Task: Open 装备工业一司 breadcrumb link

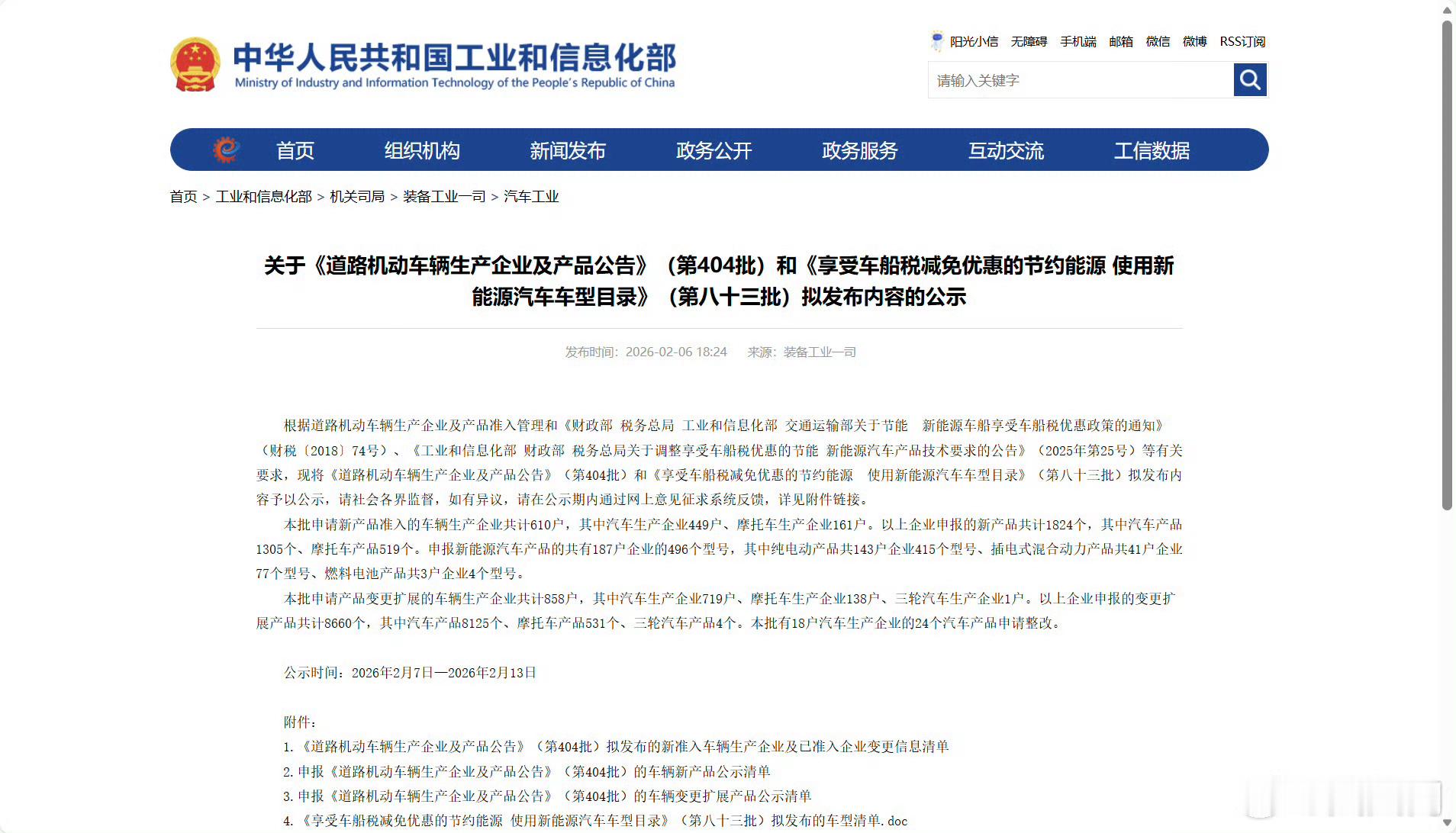Action: coord(444,197)
